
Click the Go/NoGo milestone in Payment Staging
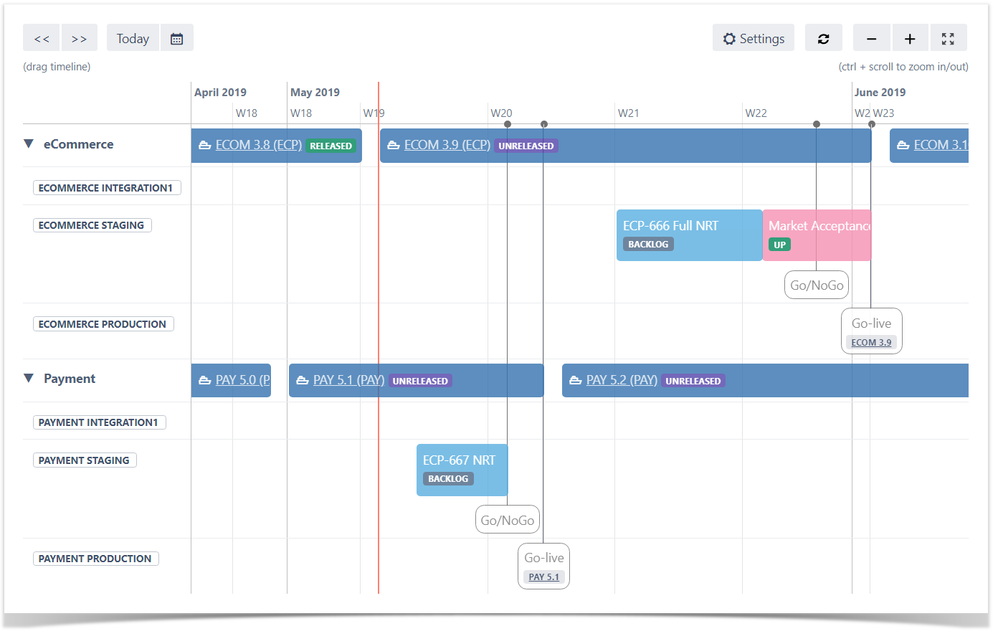pos(507,519)
